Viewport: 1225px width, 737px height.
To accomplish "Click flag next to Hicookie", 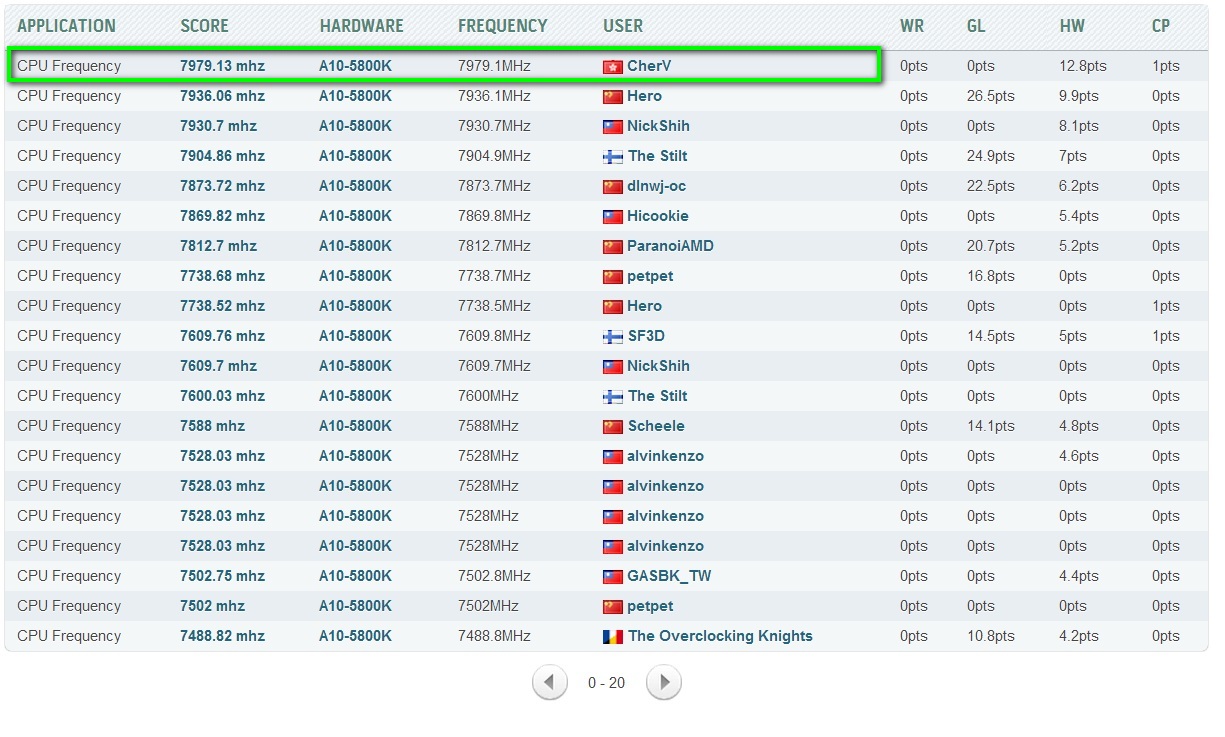I will pyautogui.click(x=612, y=217).
